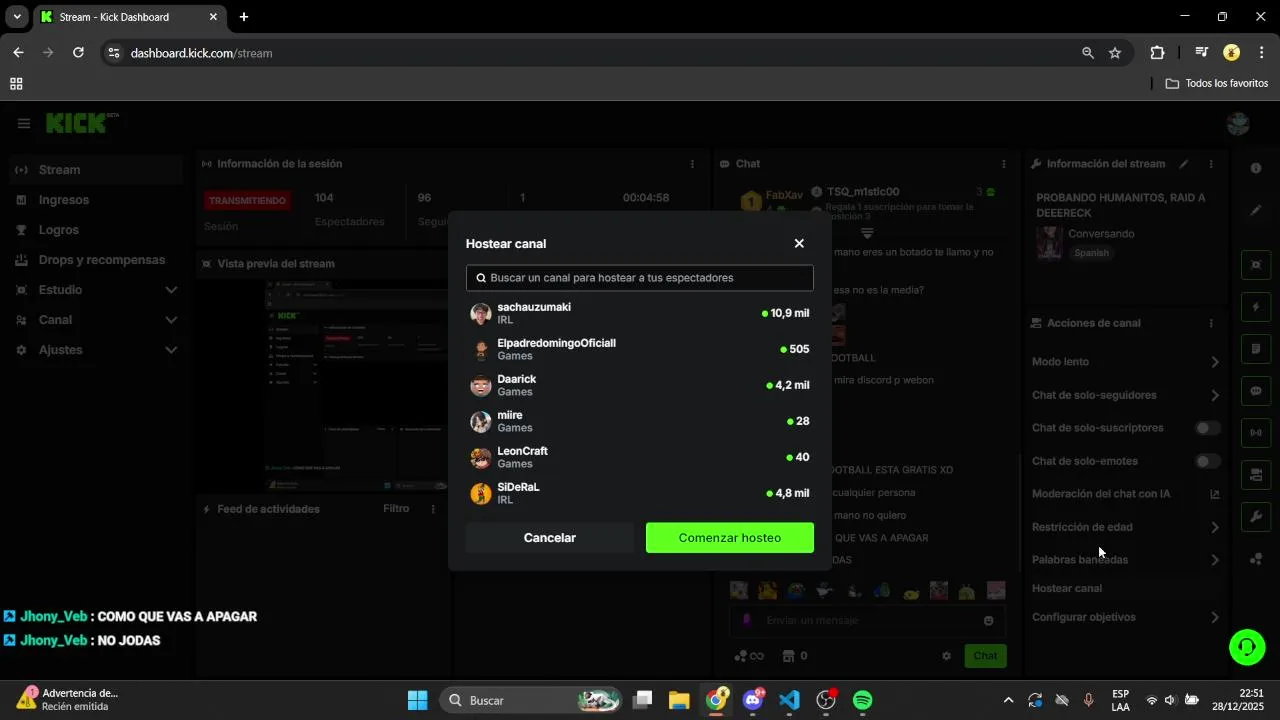Close the Hostear canal dialog
Image resolution: width=1280 pixels, height=720 pixels.
pos(799,243)
